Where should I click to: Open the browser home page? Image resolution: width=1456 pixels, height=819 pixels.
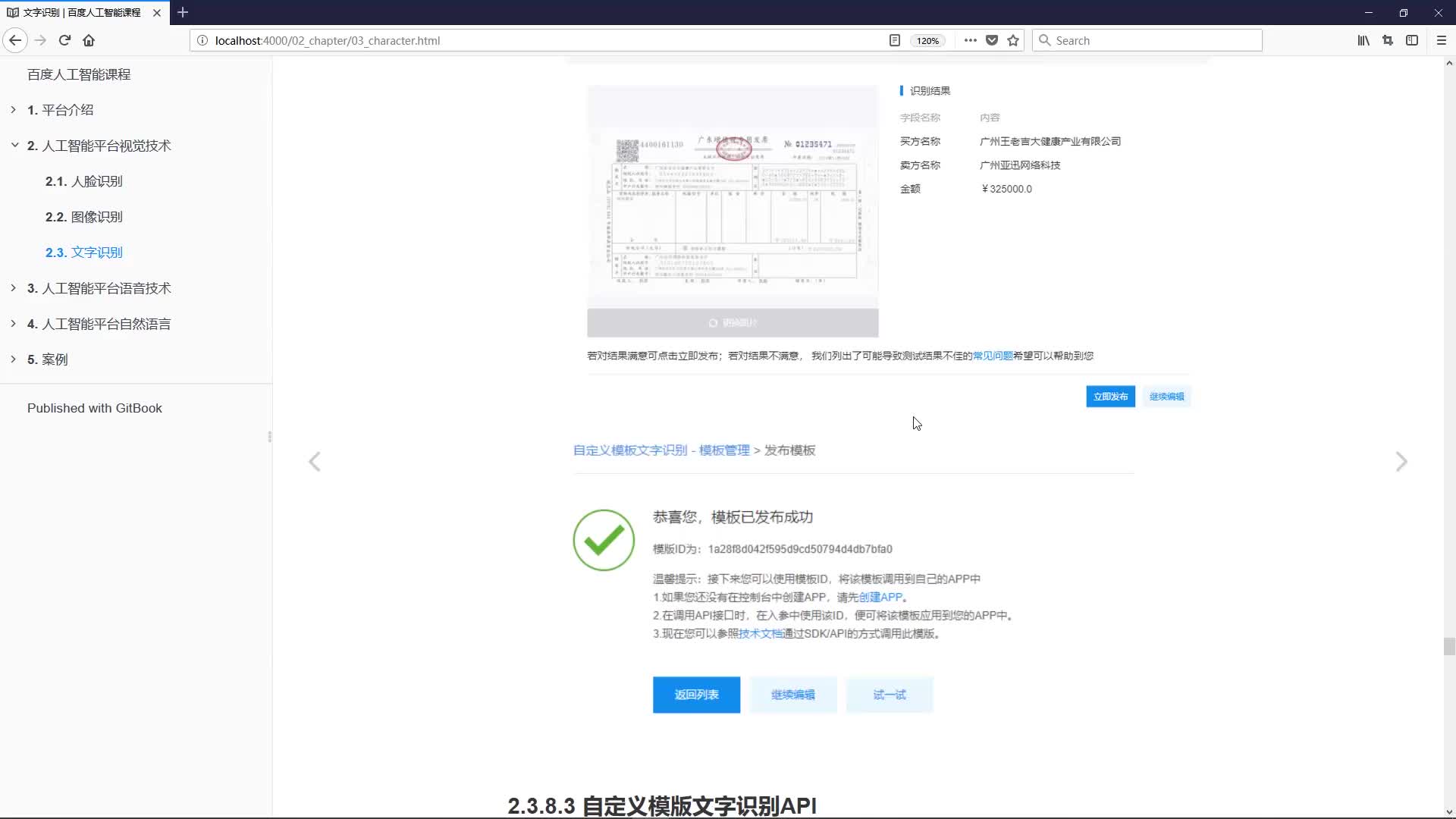pyautogui.click(x=89, y=40)
